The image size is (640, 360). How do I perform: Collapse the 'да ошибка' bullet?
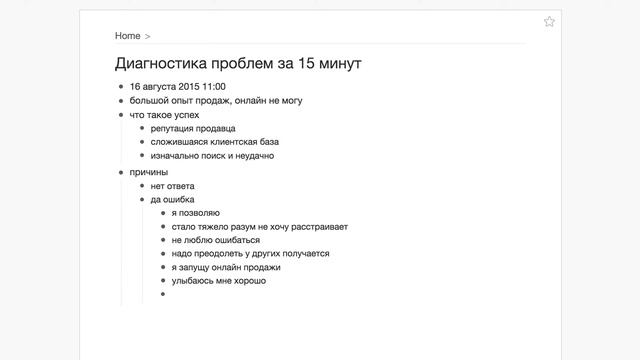[142, 199]
